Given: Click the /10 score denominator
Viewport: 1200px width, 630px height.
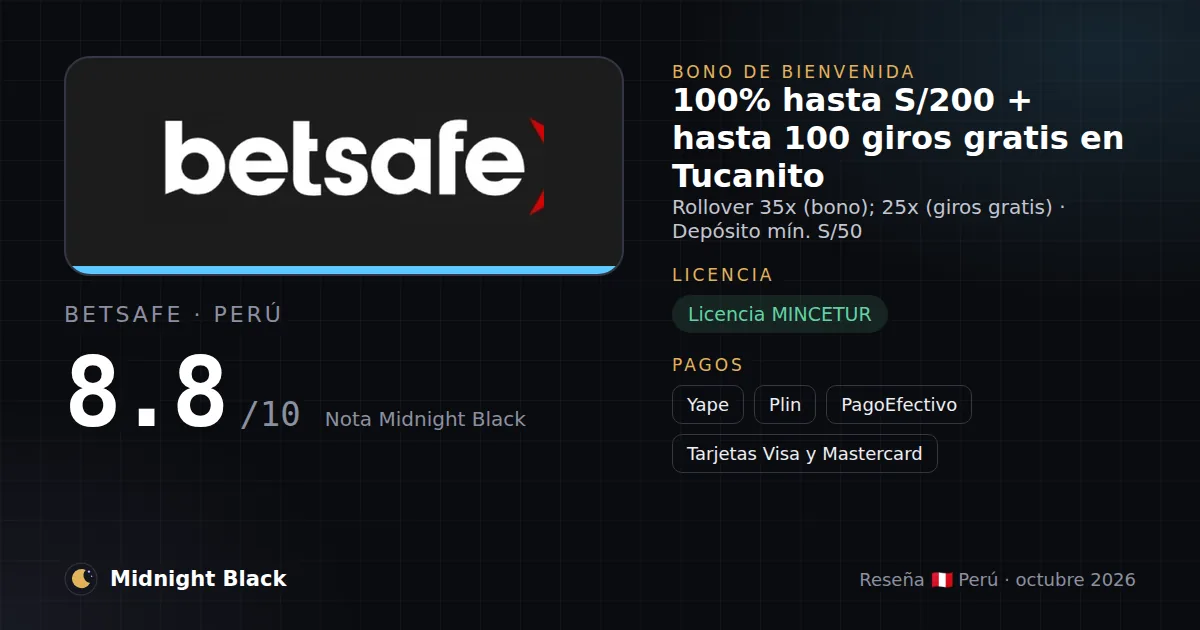Looking at the screenshot, I should pos(270,414).
